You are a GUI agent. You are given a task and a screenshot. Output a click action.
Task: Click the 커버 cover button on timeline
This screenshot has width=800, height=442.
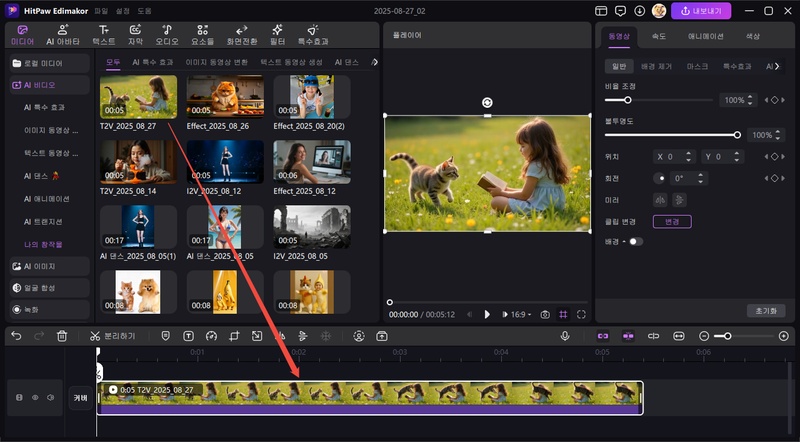tap(81, 398)
